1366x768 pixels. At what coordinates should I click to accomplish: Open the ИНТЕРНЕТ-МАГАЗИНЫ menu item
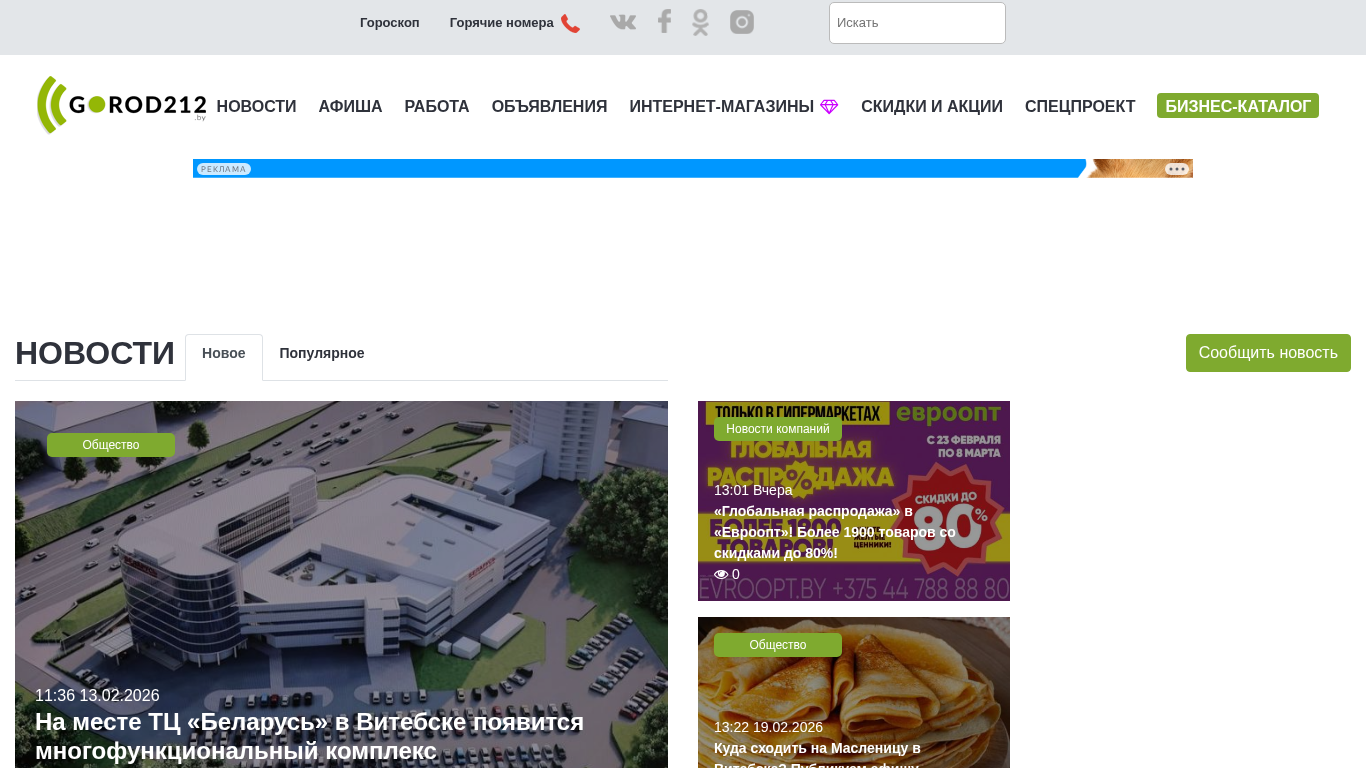pyautogui.click(x=722, y=107)
